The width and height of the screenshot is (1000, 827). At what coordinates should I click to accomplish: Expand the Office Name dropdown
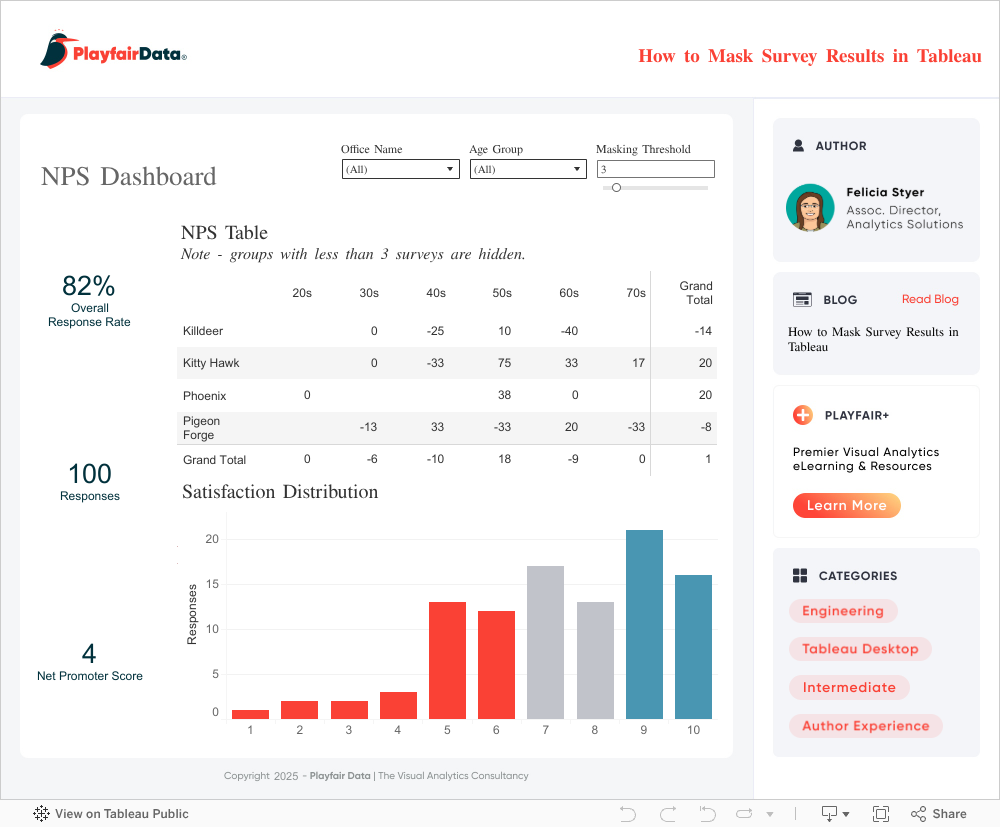[x=401, y=170]
